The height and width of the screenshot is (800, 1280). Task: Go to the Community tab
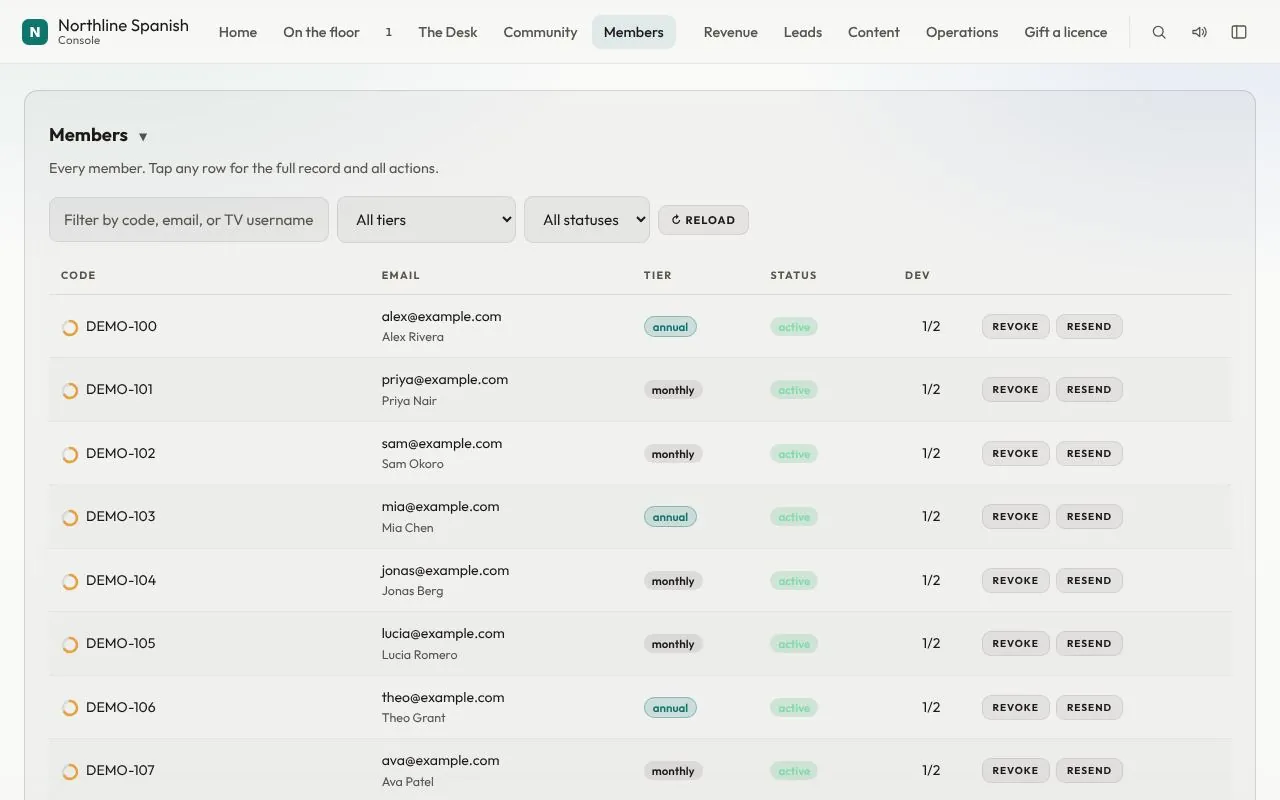pyautogui.click(x=540, y=32)
